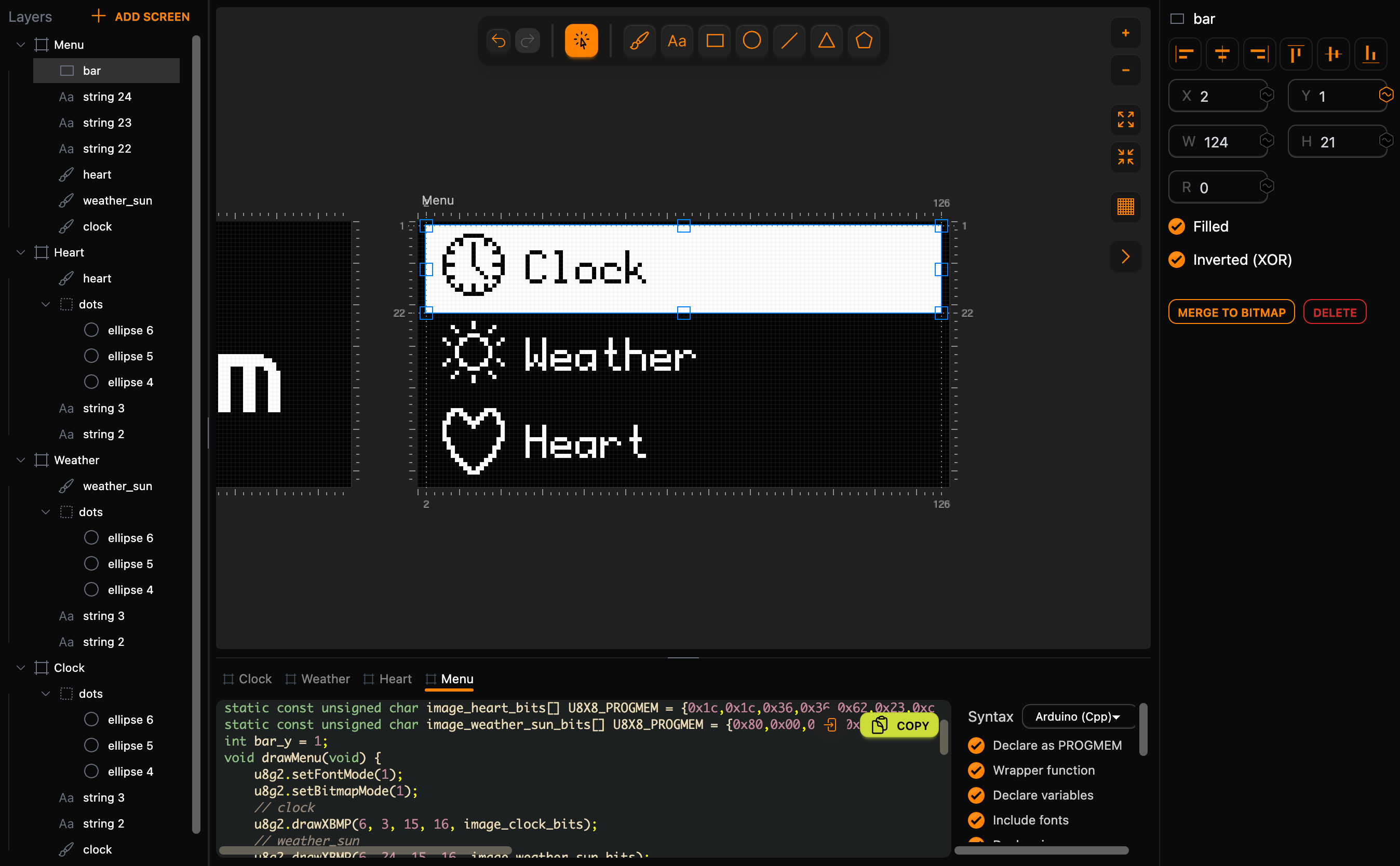Select the Aa text tool
Image resolution: width=1400 pixels, height=866 pixels.
[x=677, y=40]
